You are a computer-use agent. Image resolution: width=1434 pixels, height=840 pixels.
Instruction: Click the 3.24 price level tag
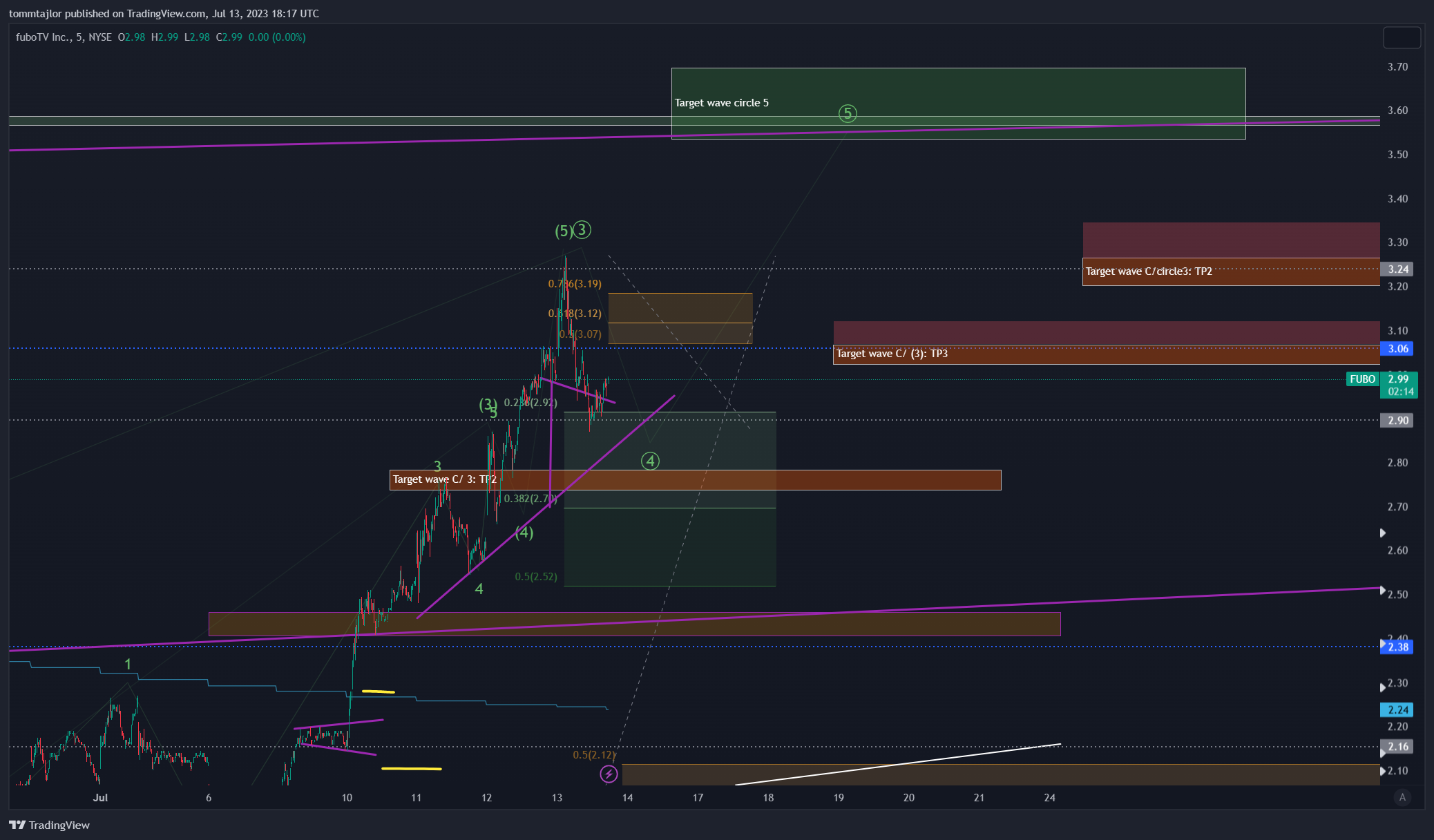[1397, 269]
